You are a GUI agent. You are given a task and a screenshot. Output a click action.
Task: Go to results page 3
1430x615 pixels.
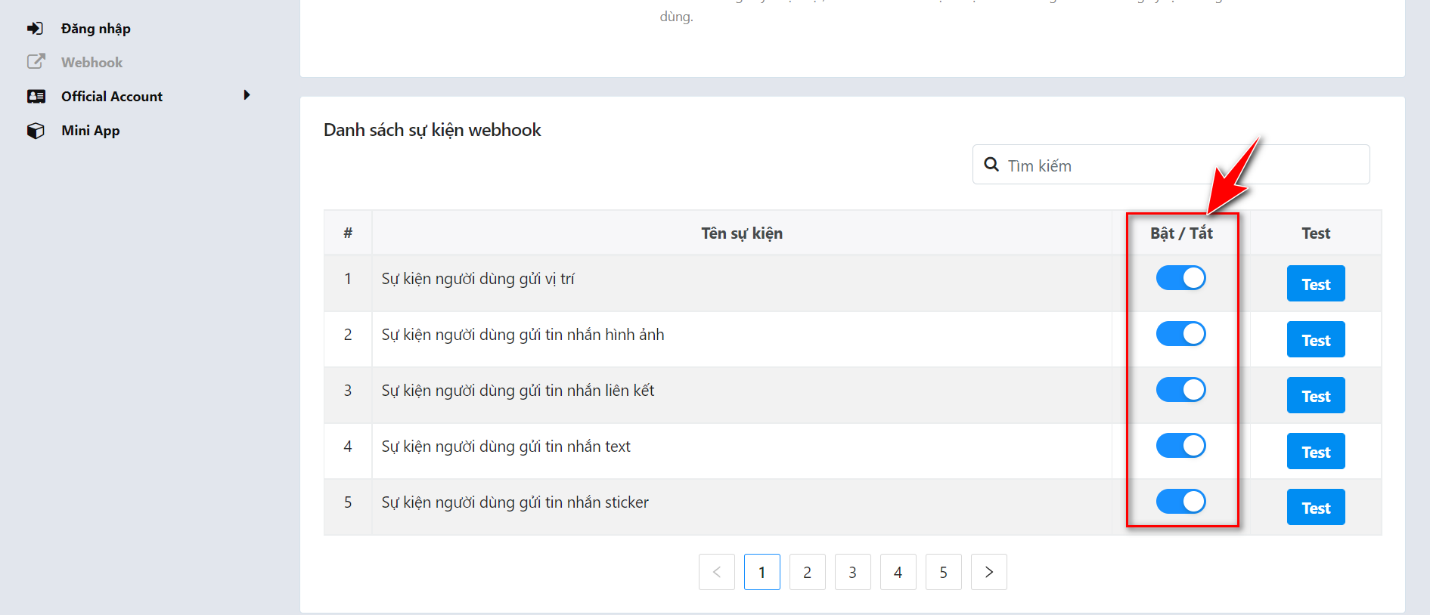click(x=852, y=571)
